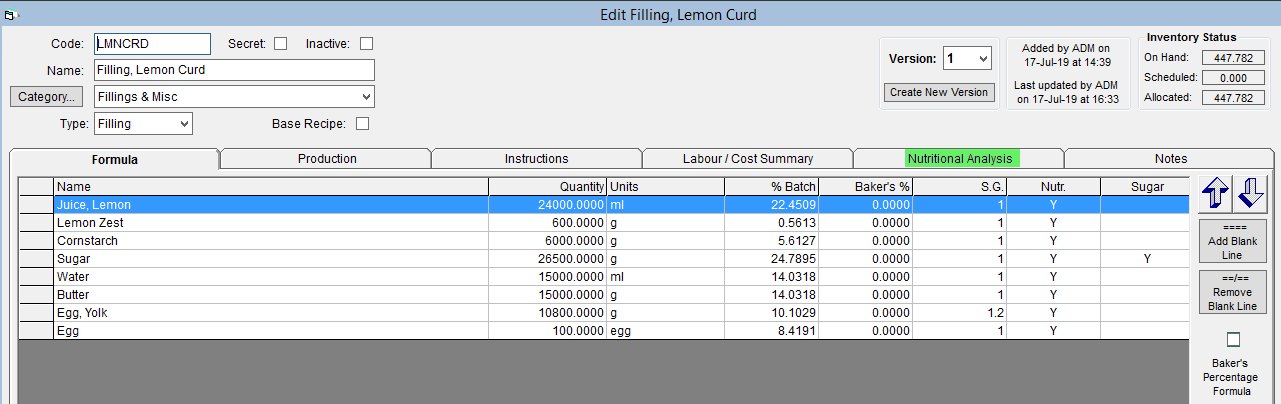Image resolution: width=1281 pixels, height=404 pixels.
Task: Enable the Inactive checkbox
Action: 366,43
